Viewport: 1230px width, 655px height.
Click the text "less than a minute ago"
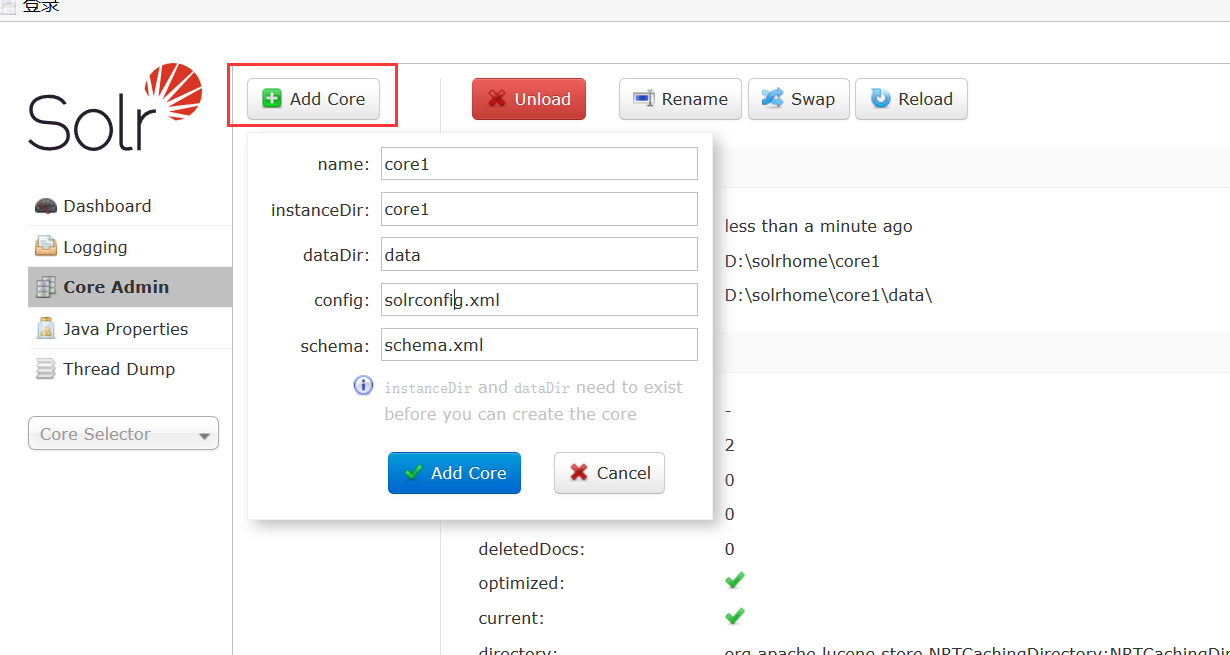(818, 226)
